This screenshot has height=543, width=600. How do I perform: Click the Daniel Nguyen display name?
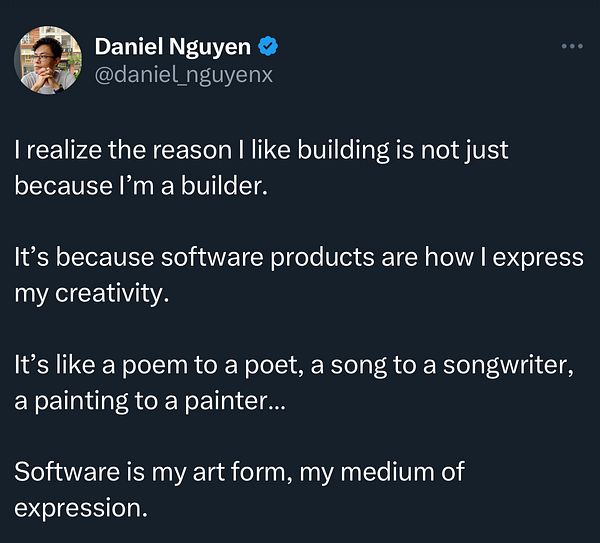tap(174, 46)
